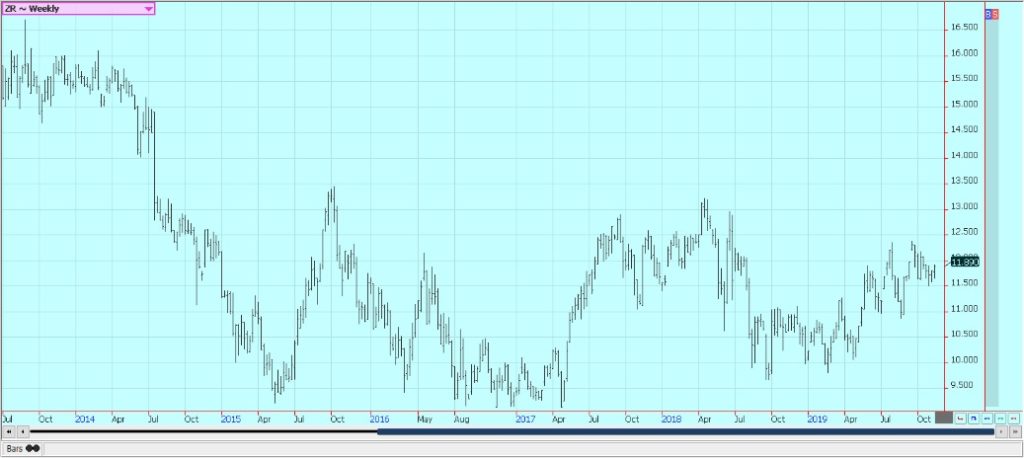Click the 12.500 price label

964,232
